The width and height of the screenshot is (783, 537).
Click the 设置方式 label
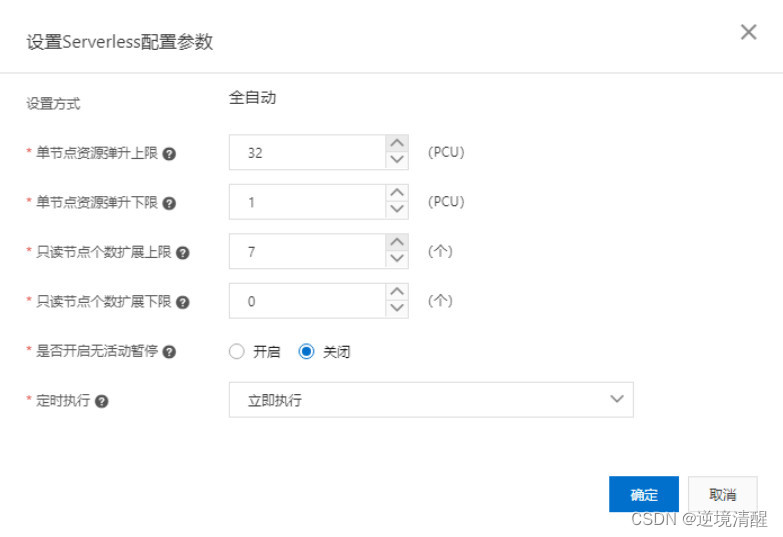coord(53,104)
